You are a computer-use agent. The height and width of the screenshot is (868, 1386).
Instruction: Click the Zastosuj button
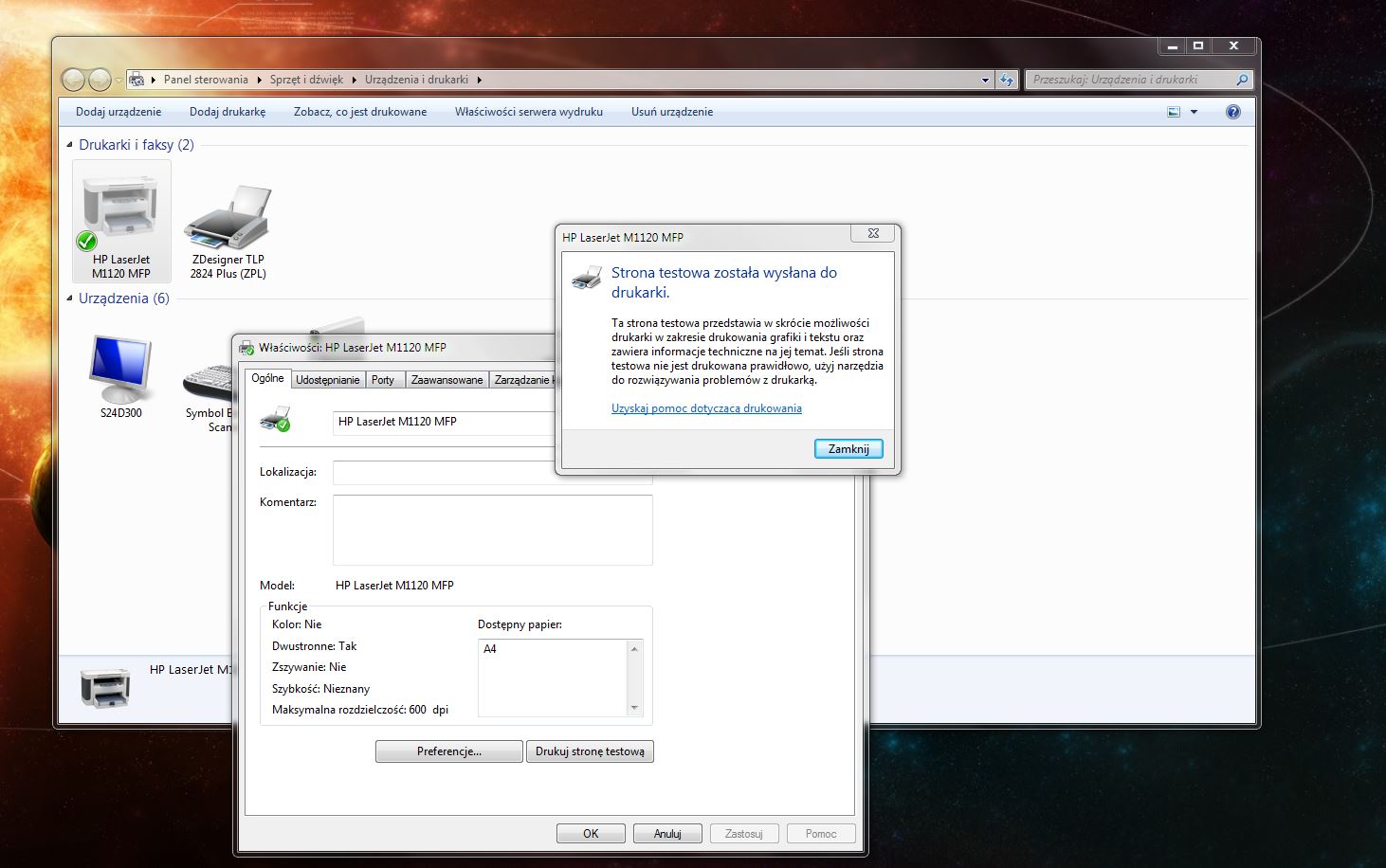click(x=744, y=834)
